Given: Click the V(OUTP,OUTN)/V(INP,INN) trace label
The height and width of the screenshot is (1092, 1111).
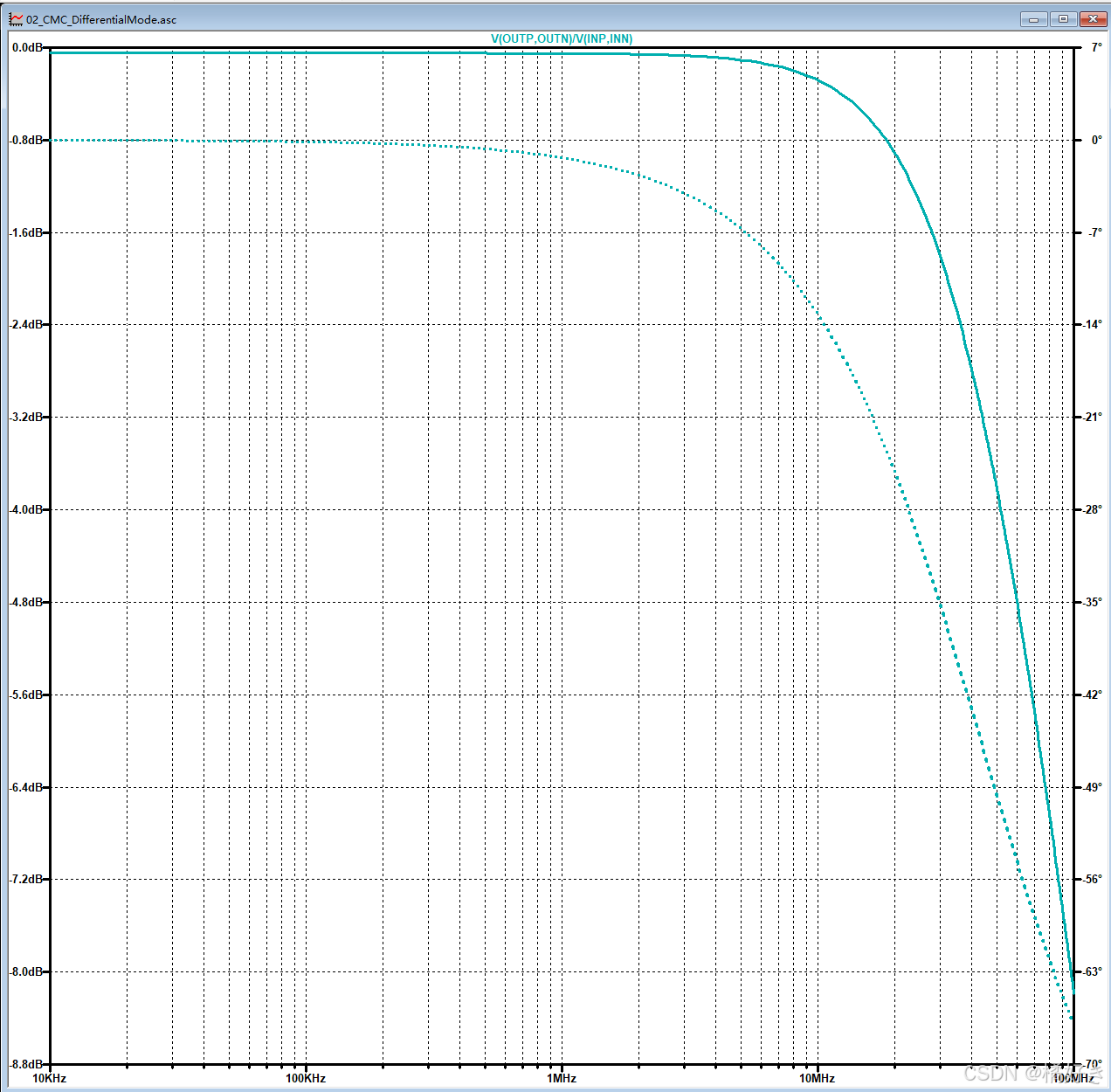Looking at the screenshot, I should click(562, 38).
